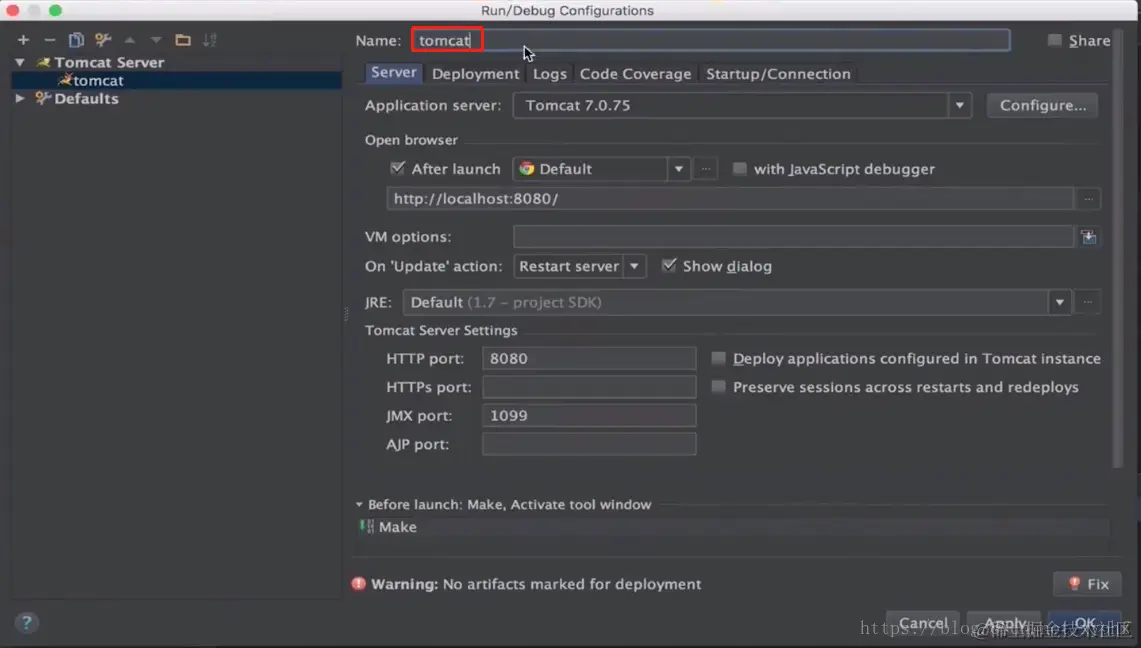Image resolution: width=1141 pixels, height=648 pixels.
Task: Expand the Defaults tree node
Action: click(x=20, y=98)
